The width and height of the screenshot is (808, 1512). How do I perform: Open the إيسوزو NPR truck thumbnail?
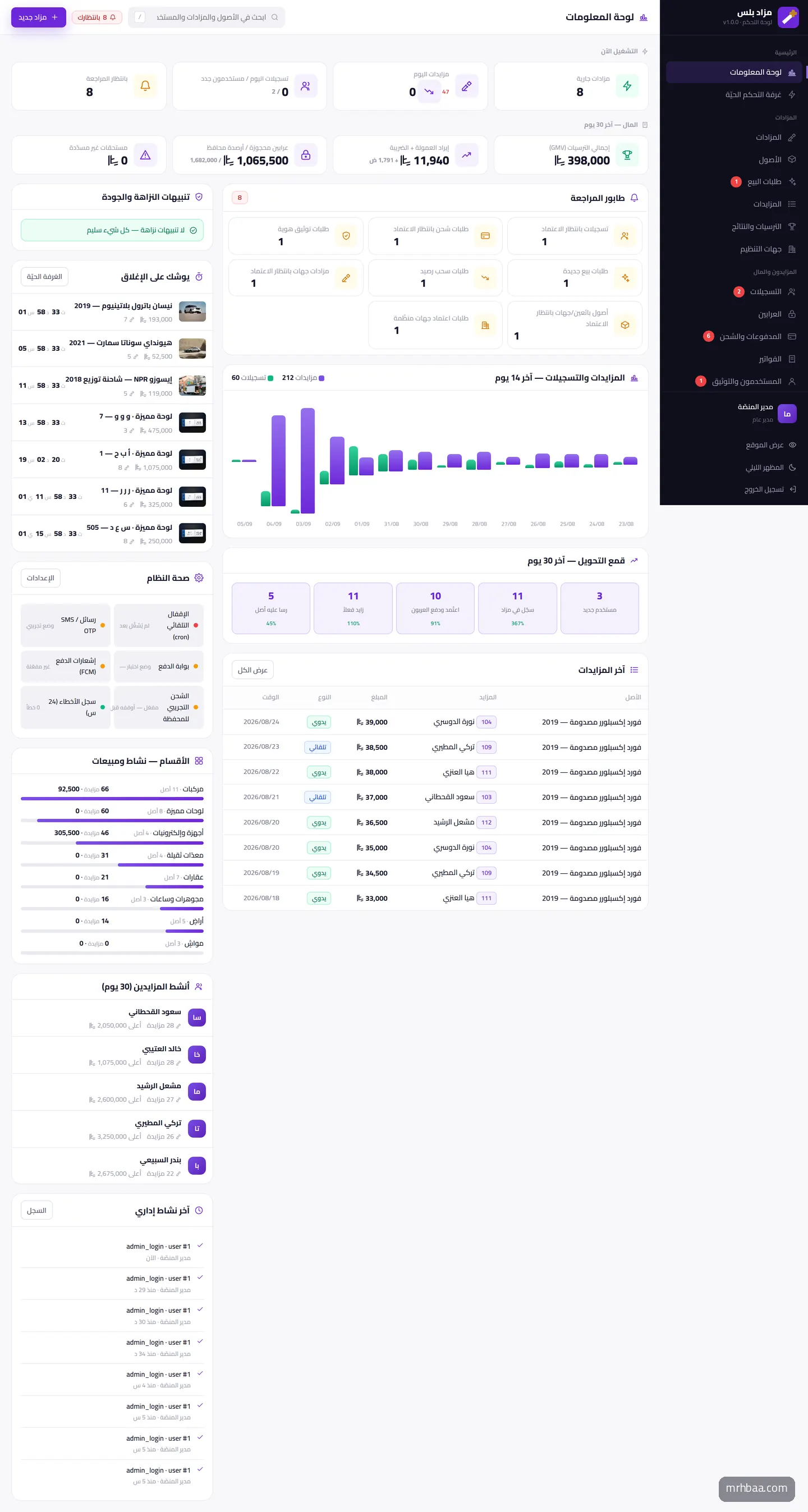[x=192, y=386]
